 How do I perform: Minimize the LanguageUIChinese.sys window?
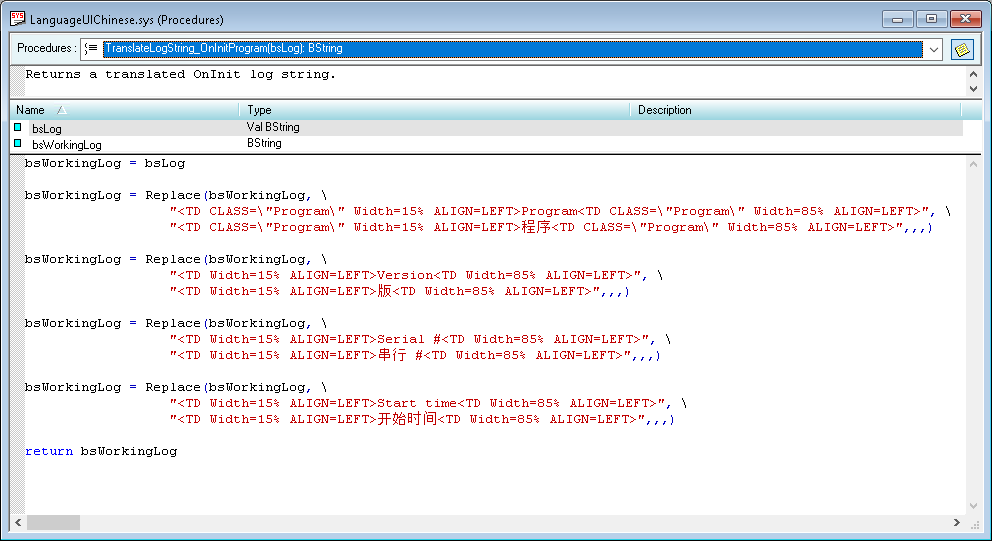pos(897,19)
